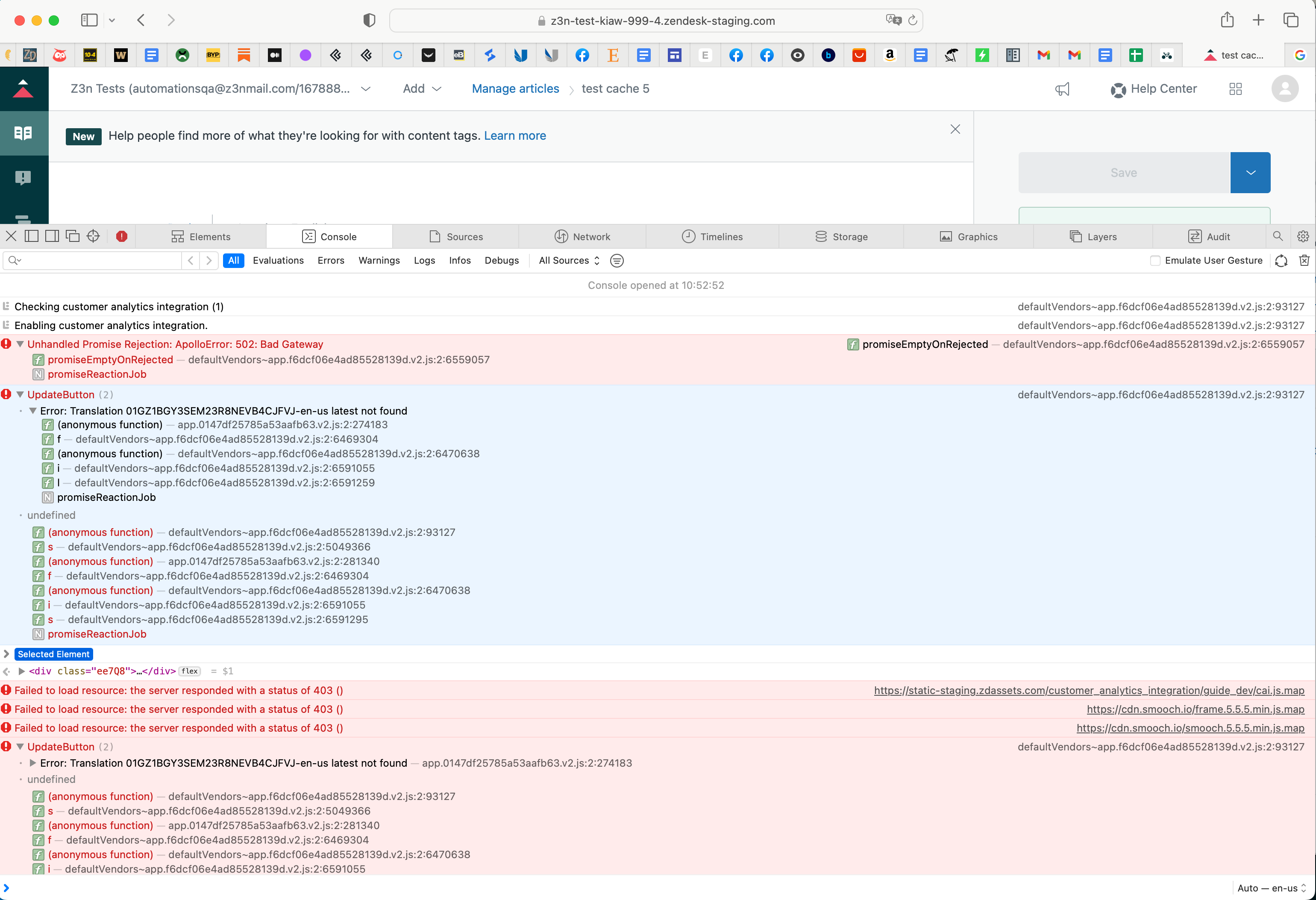Click the red error indicator icon
This screenshot has height=900, width=1316.
coord(121,236)
